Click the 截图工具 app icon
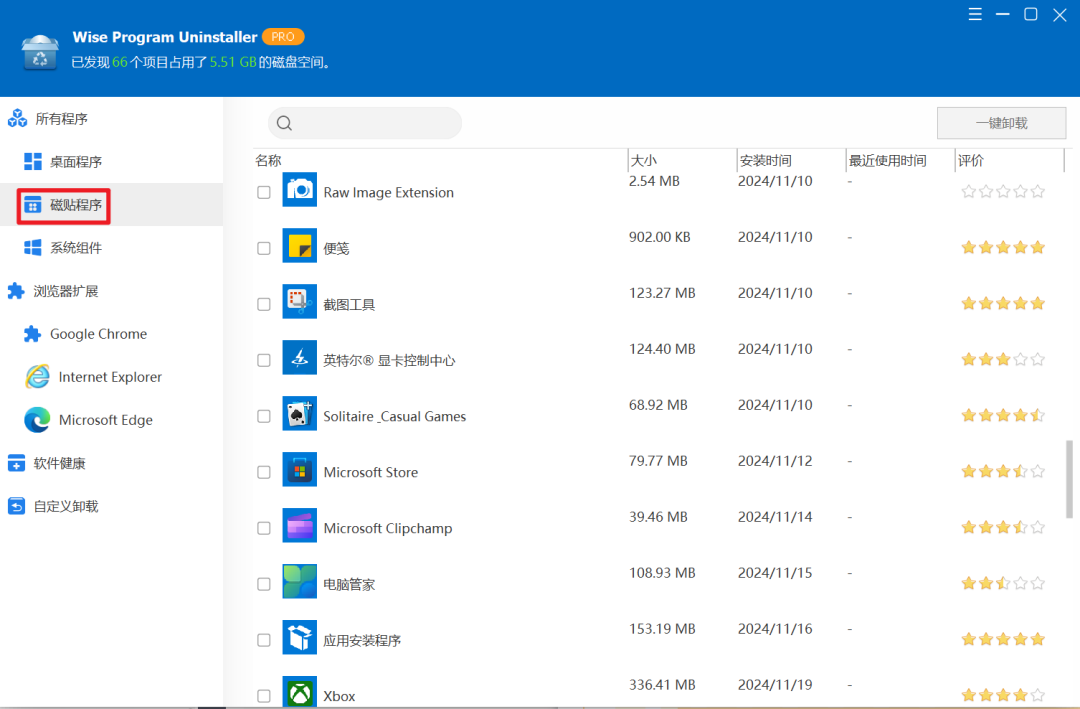1080x709 pixels. click(x=299, y=302)
